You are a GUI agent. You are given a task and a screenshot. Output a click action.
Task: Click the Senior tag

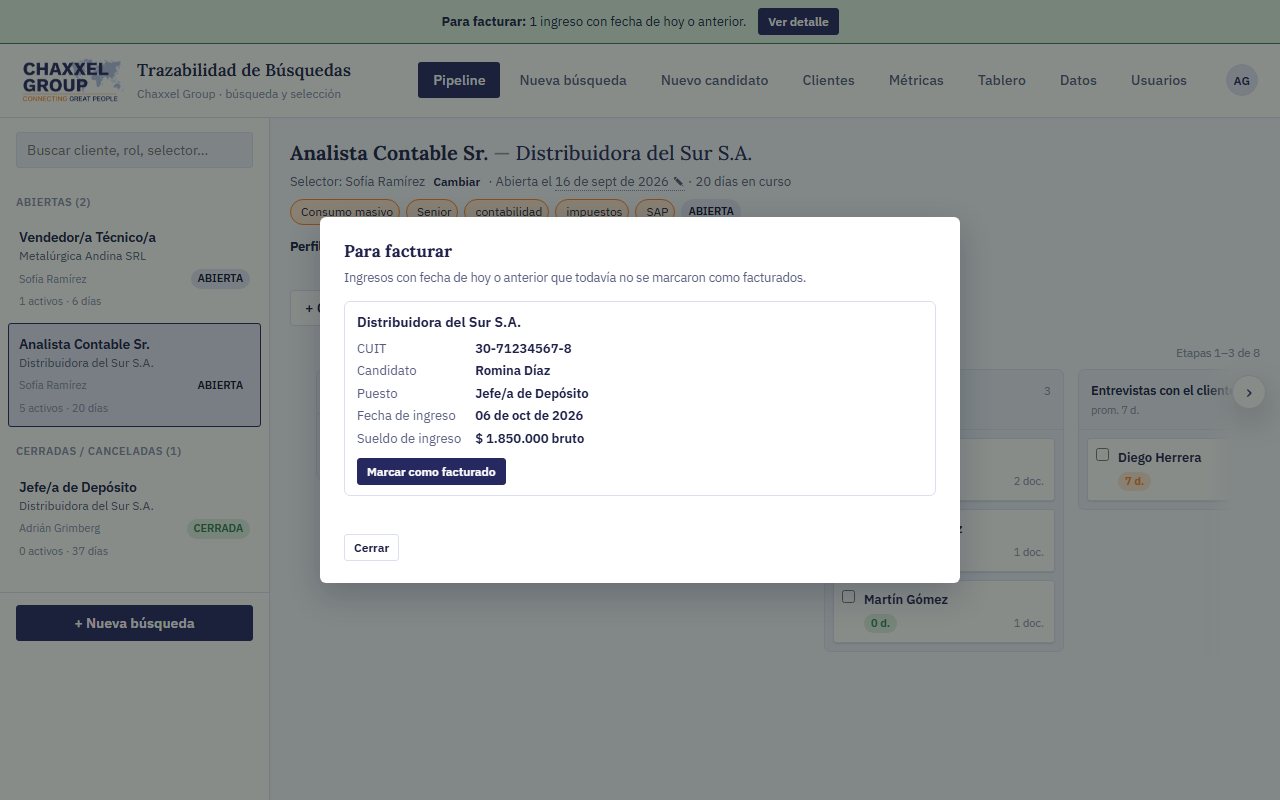434,212
